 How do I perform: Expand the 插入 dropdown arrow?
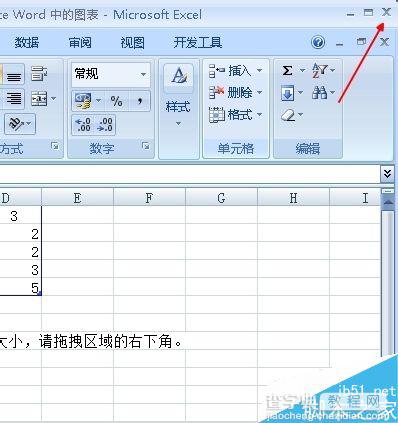coord(259,70)
